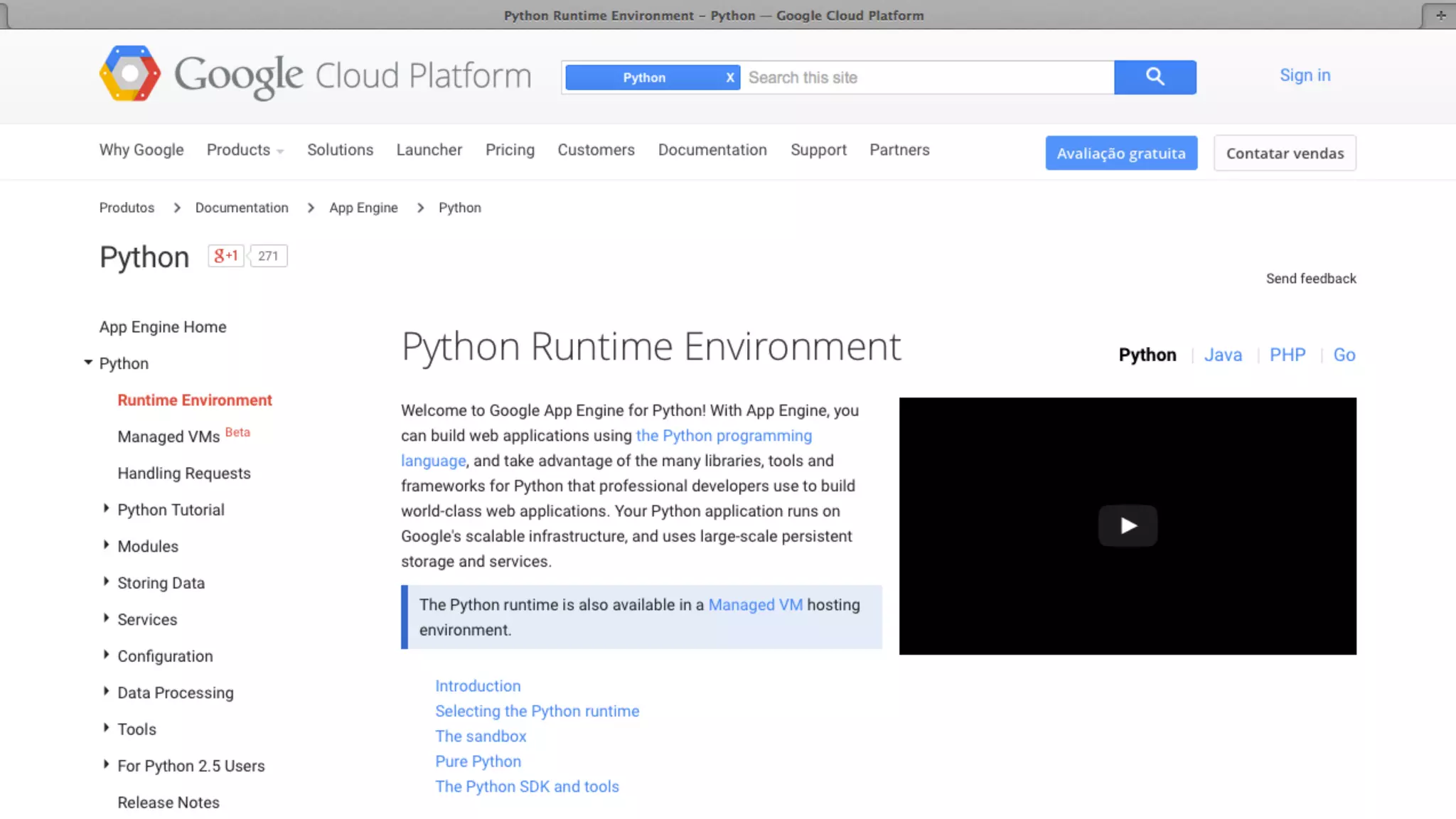The width and height of the screenshot is (1456, 819).
Task: Click the Avaliação gratuita button
Action: click(x=1120, y=153)
